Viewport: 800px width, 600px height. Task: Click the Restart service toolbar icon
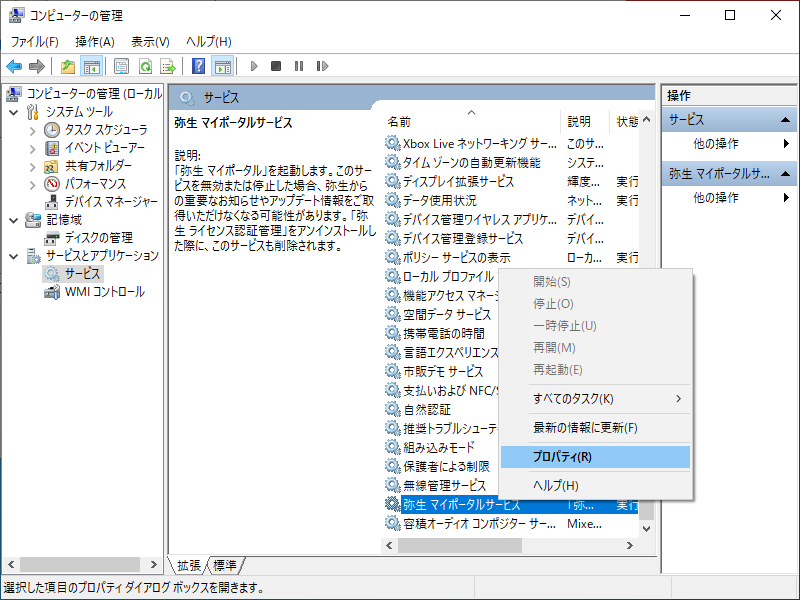click(x=322, y=66)
